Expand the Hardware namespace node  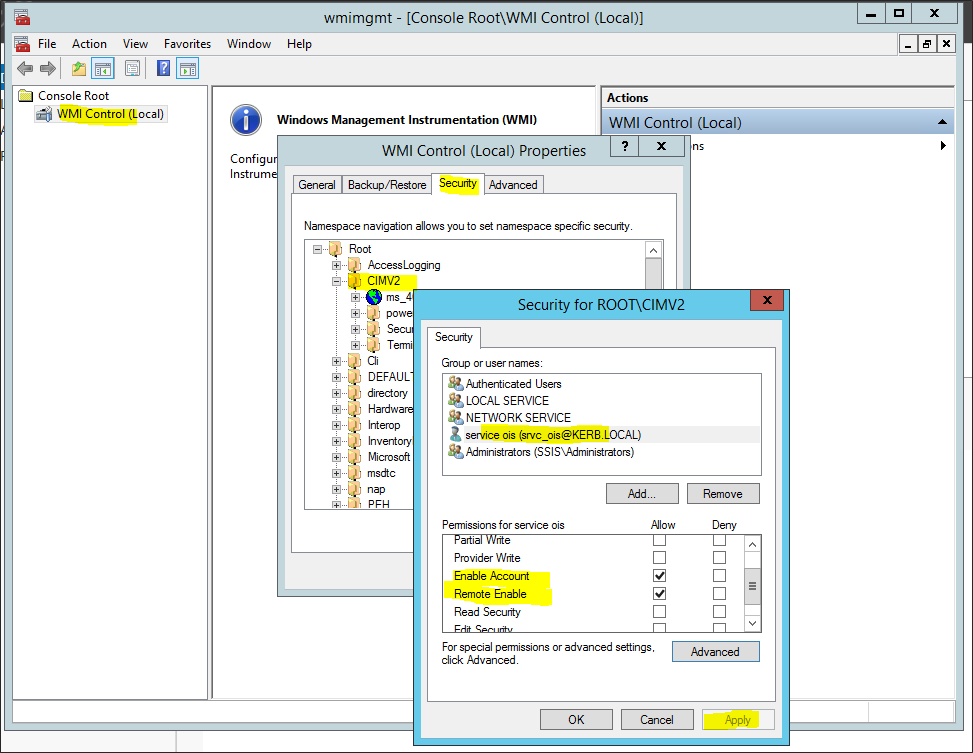tap(336, 410)
